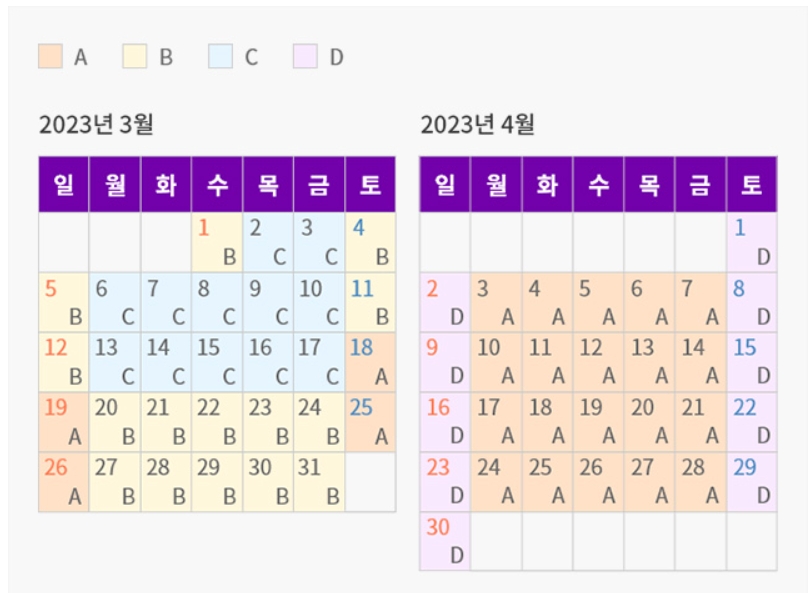Select March 18 cell marked A
The height and width of the screenshot is (593, 811).
pos(370,362)
